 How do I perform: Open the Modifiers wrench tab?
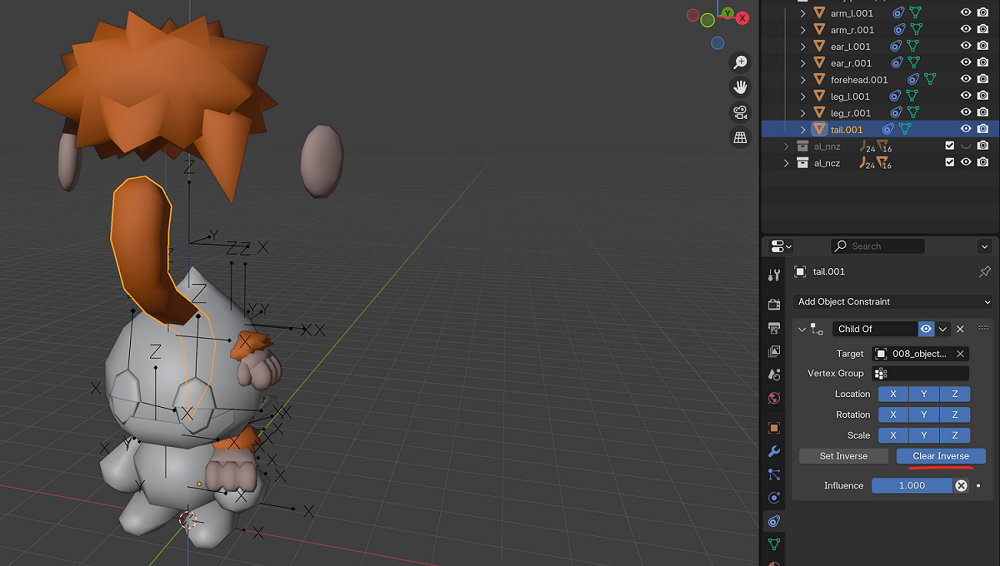774,451
